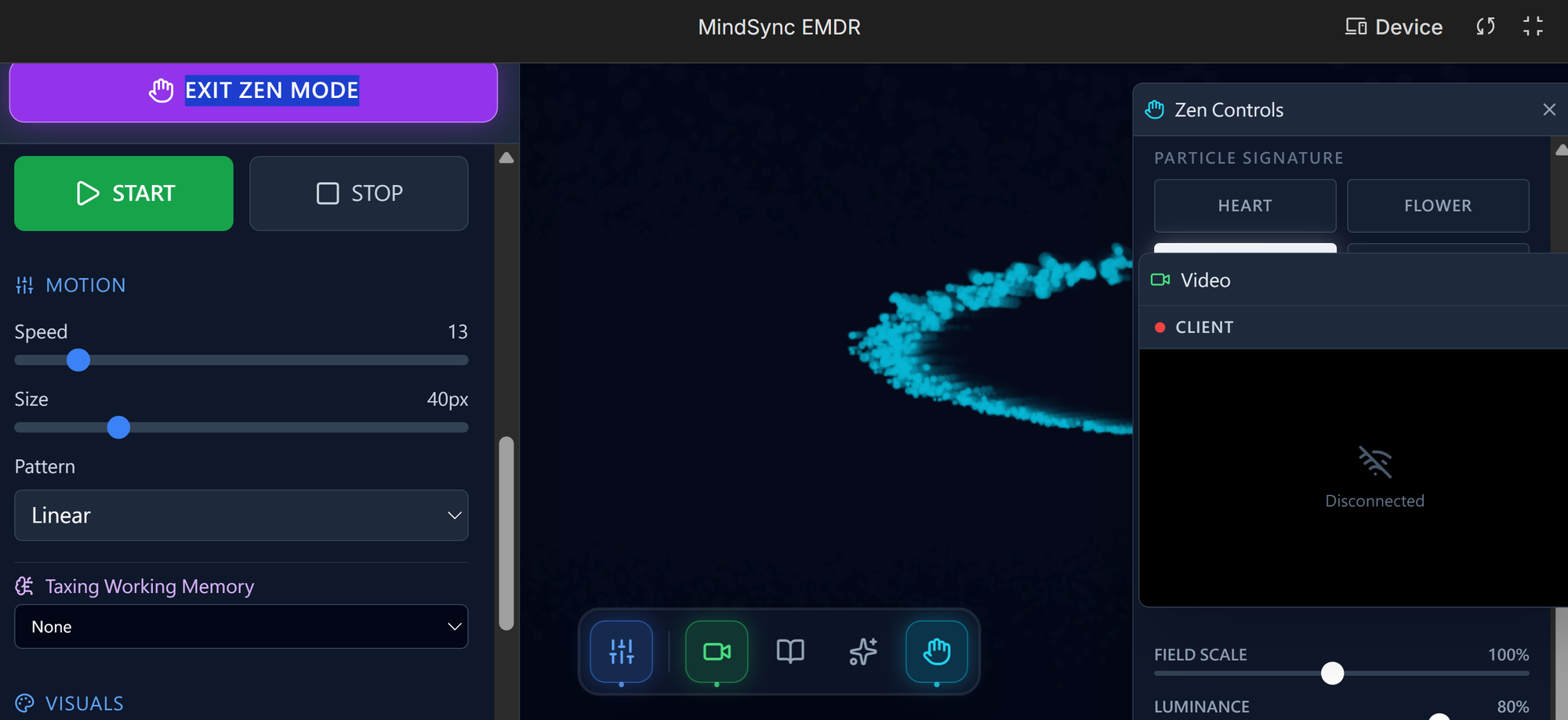Expand the VISUALS section header
The image size is (1568, 720).
[x=84, y=703]
